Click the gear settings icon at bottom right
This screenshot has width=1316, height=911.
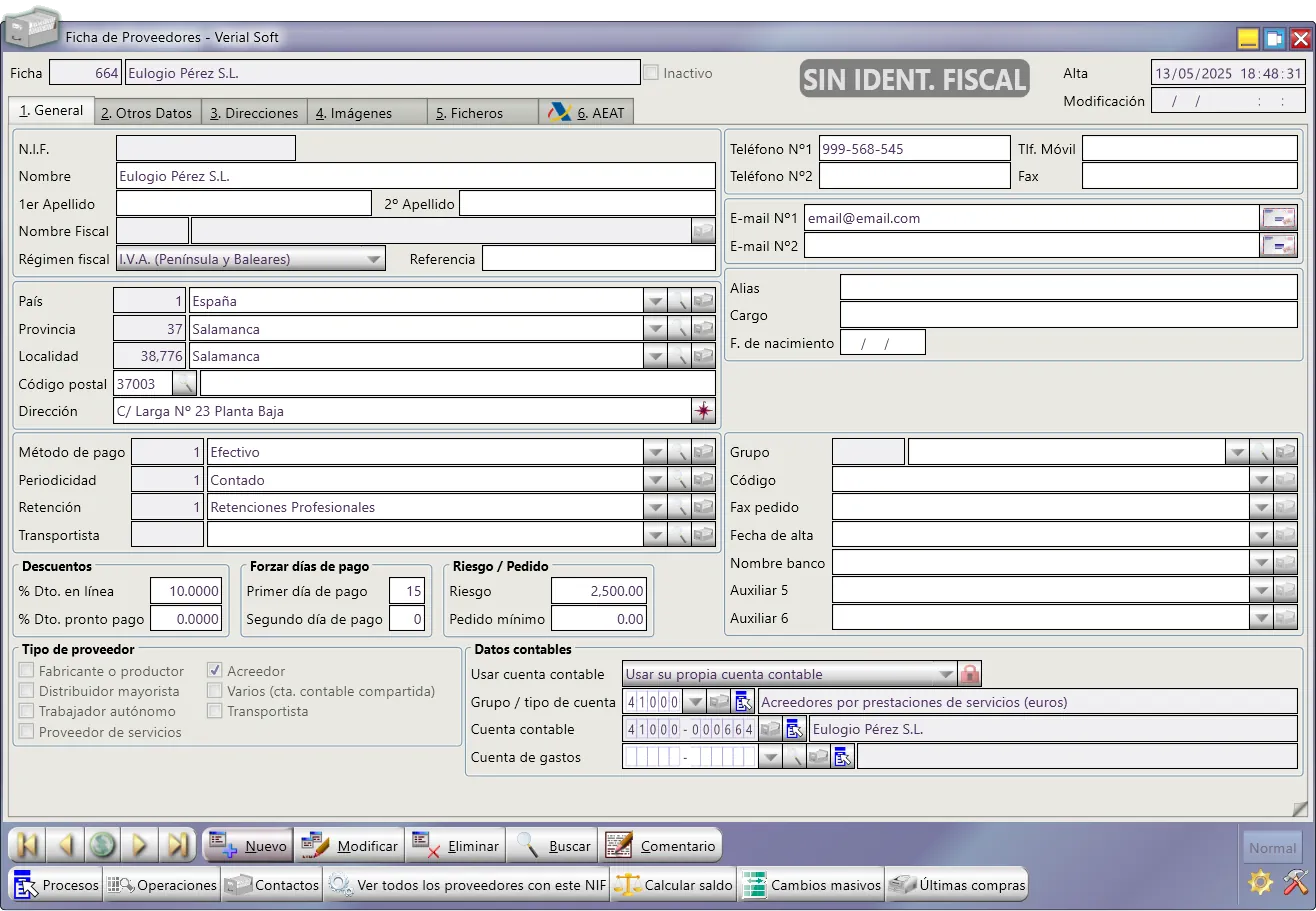click(x=1260, y=882)
